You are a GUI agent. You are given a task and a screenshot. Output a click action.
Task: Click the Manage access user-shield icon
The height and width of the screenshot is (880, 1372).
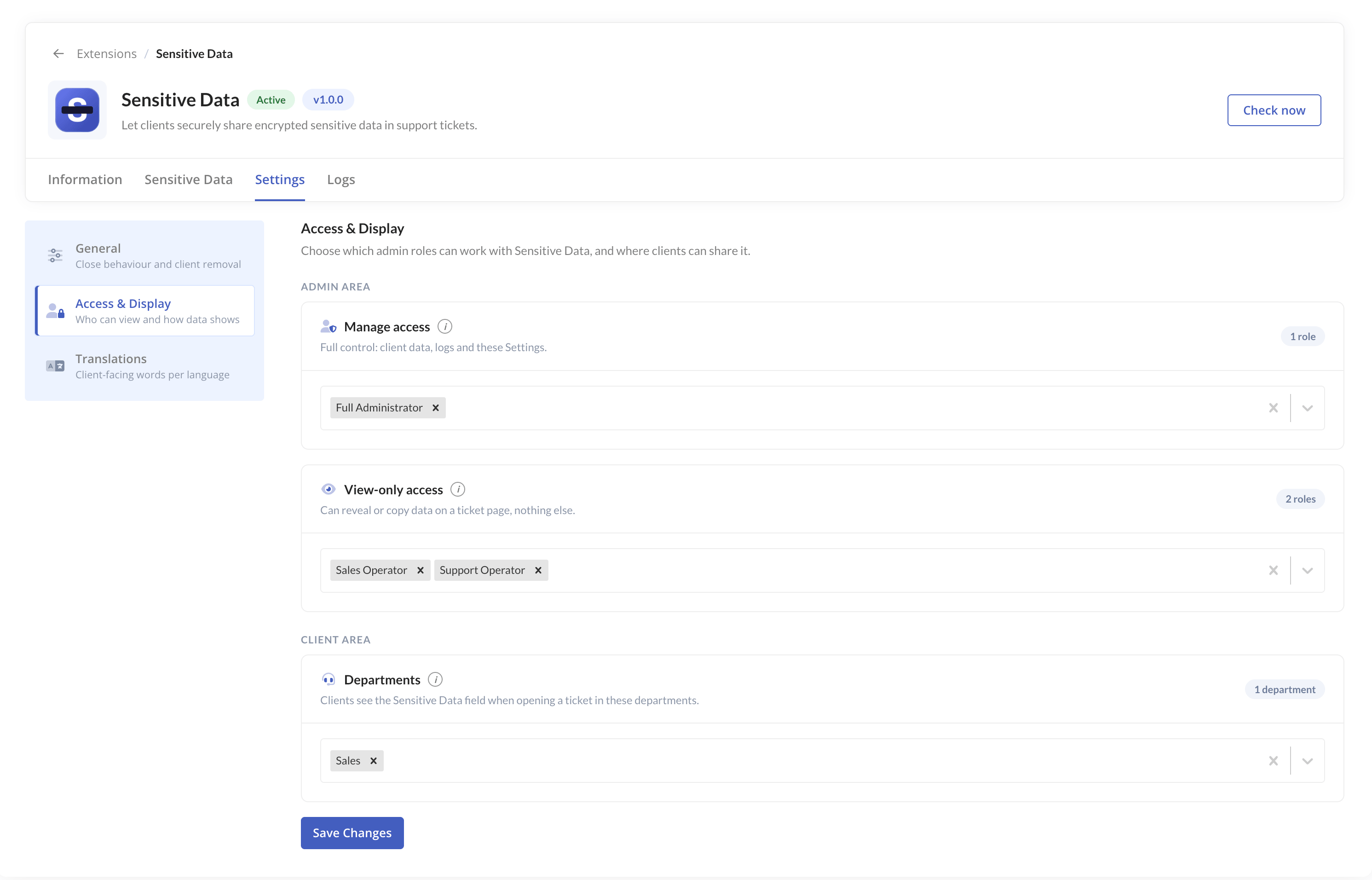(329, 326)
